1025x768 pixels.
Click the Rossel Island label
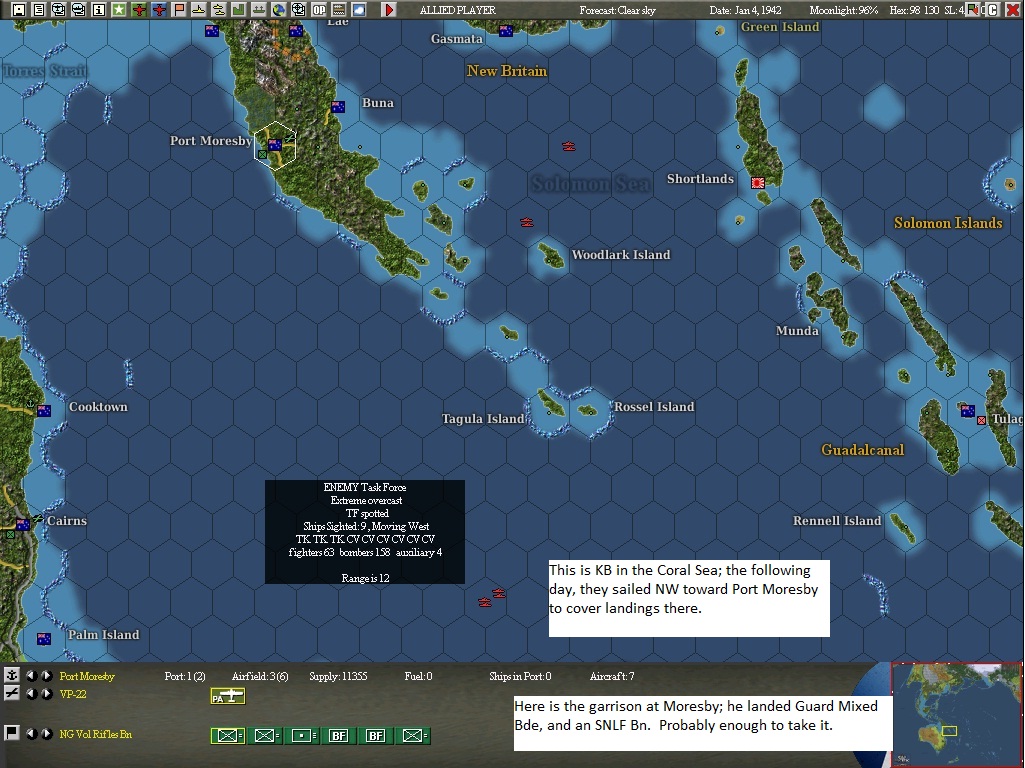[654, 407]
